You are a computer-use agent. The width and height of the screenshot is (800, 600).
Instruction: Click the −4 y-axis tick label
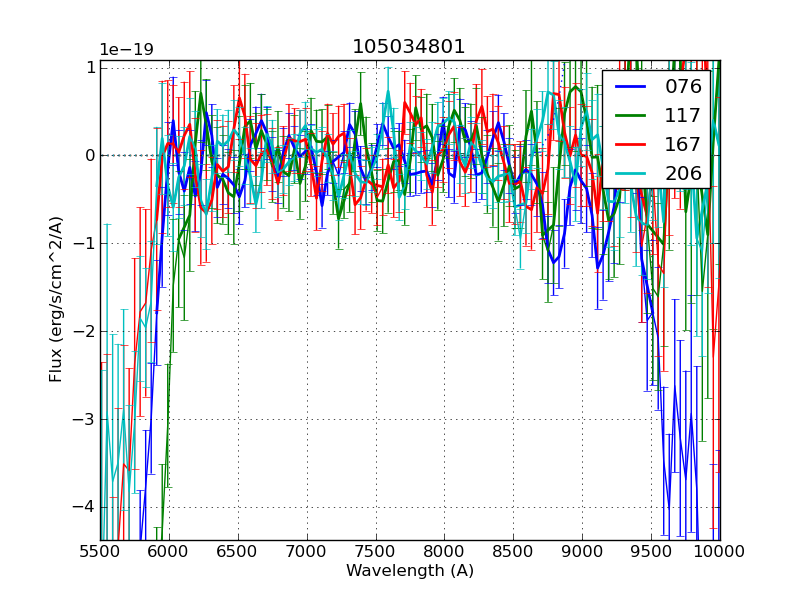pyautogui.click(x=83, y=507)
